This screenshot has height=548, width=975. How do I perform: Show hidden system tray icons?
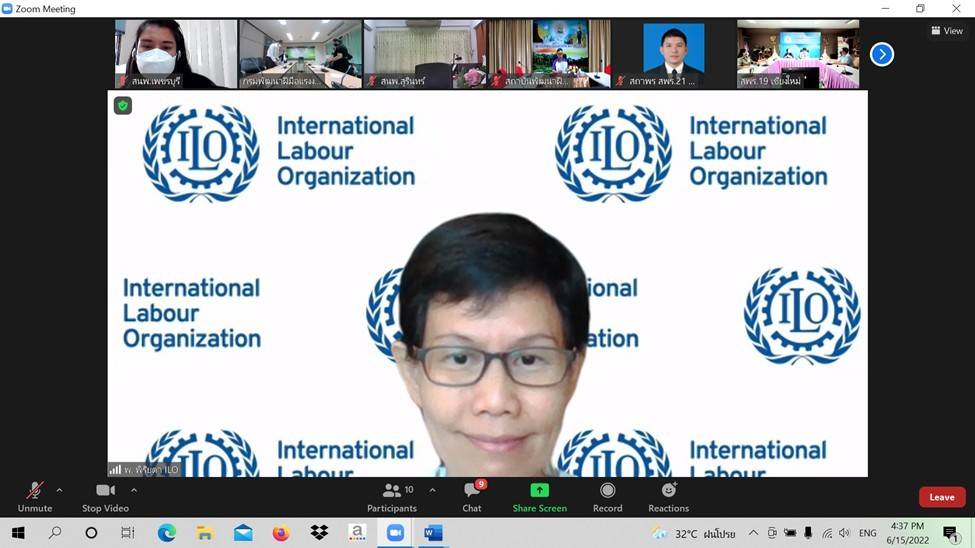pos(753,533)
